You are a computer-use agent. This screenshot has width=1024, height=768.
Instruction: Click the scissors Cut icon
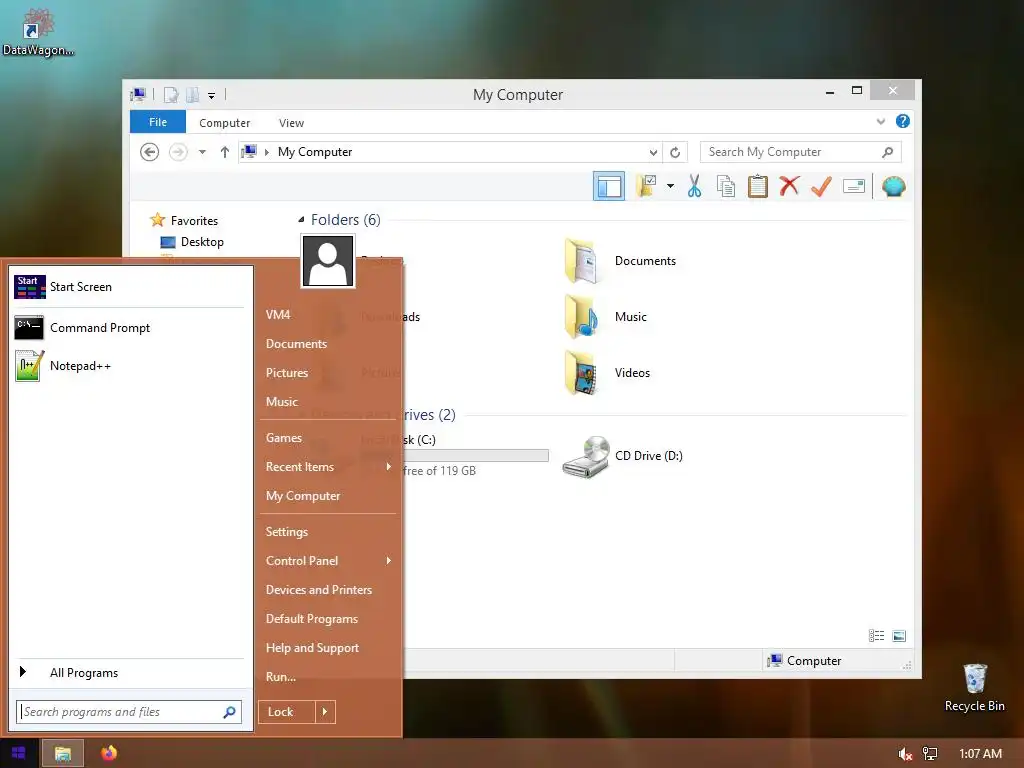pos(694,186)
